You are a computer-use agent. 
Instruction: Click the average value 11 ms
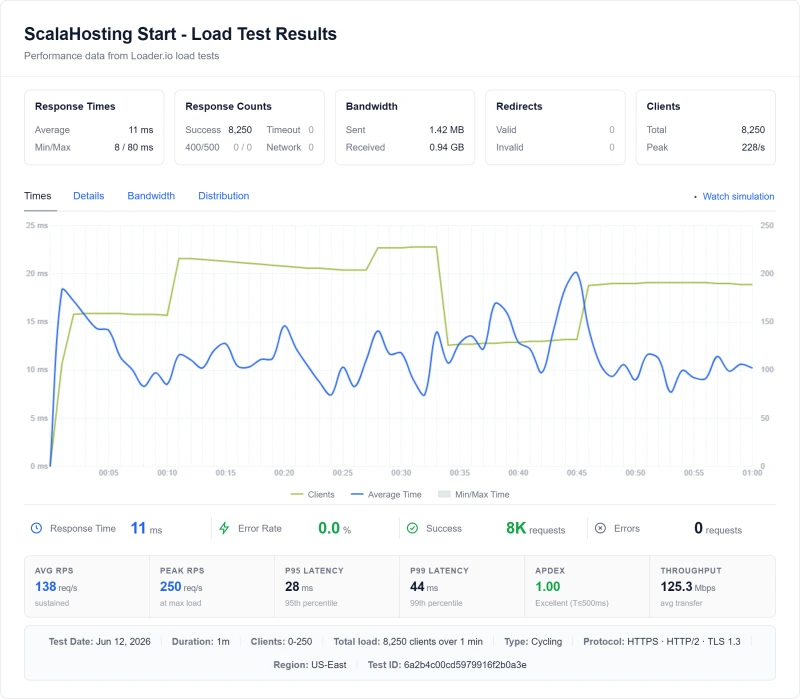141,130
